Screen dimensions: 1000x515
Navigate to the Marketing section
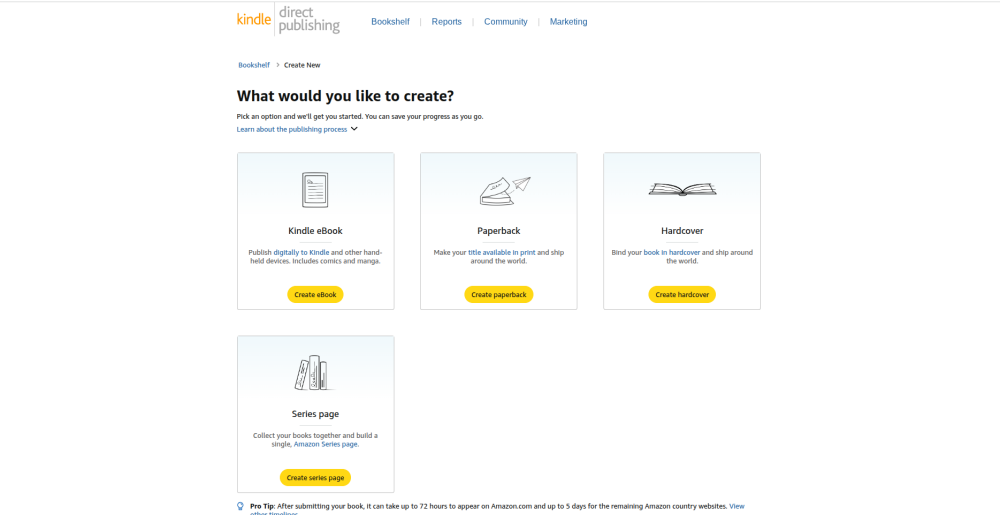point(569,21)
